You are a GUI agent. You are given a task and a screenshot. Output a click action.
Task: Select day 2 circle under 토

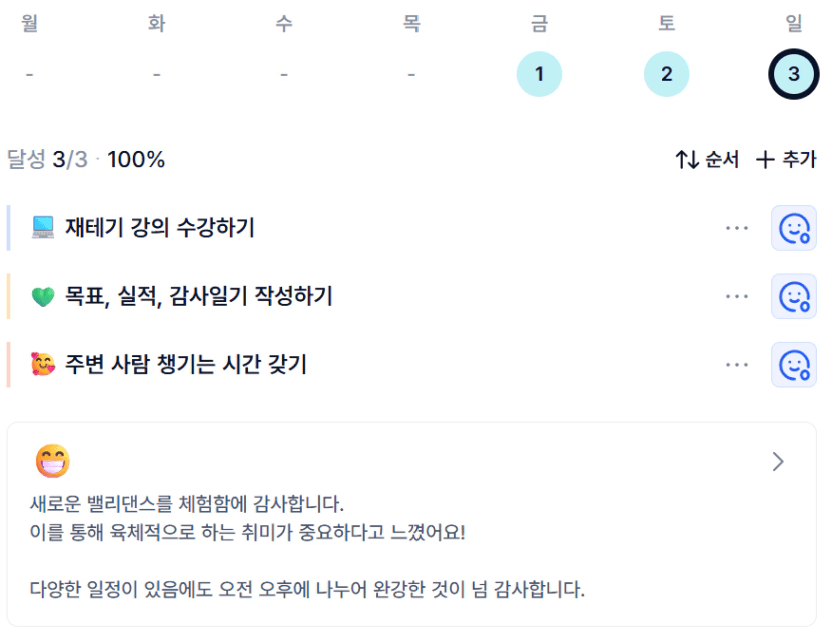click(666, 74)
